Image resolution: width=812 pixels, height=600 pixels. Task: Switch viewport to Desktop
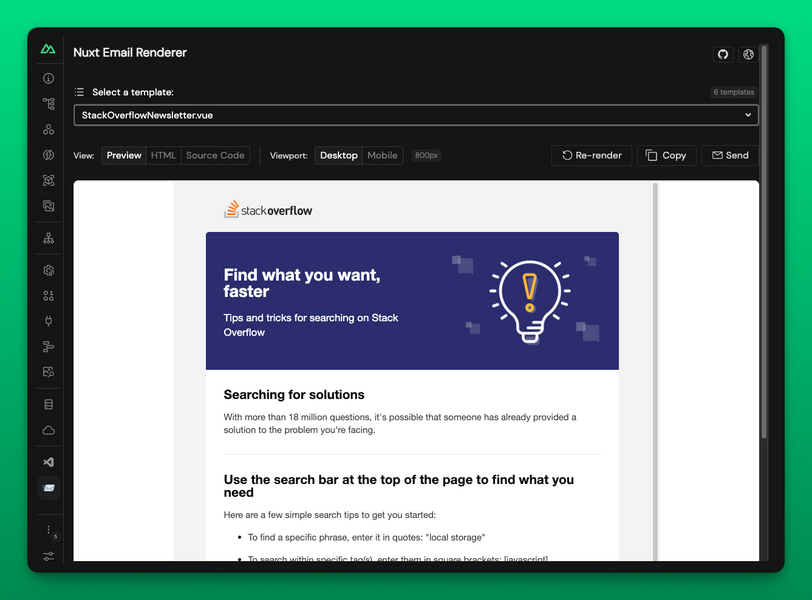click(338, 156)
